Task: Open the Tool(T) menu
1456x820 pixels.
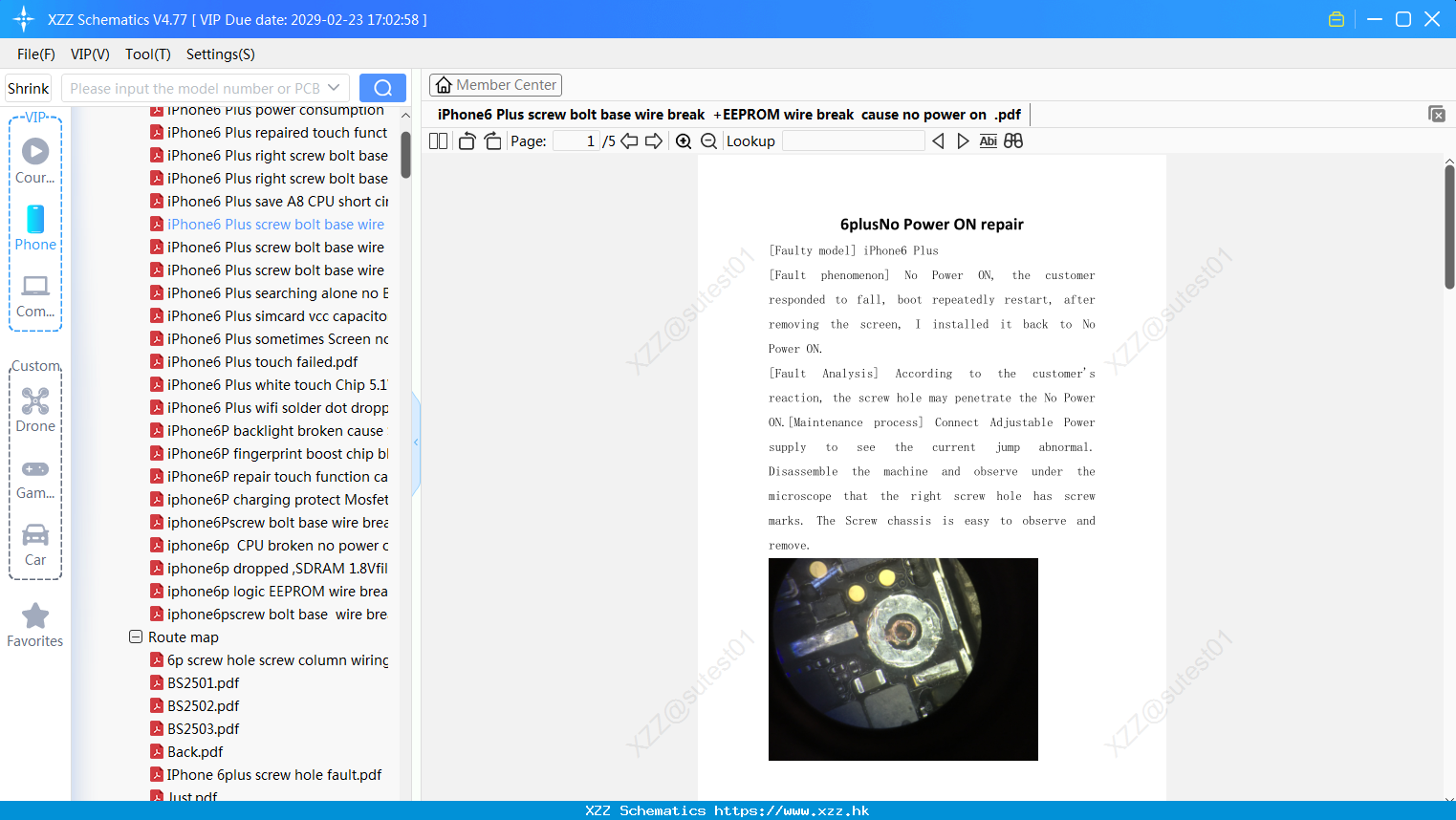Action: pyautogui.click(x=148, y=54)
